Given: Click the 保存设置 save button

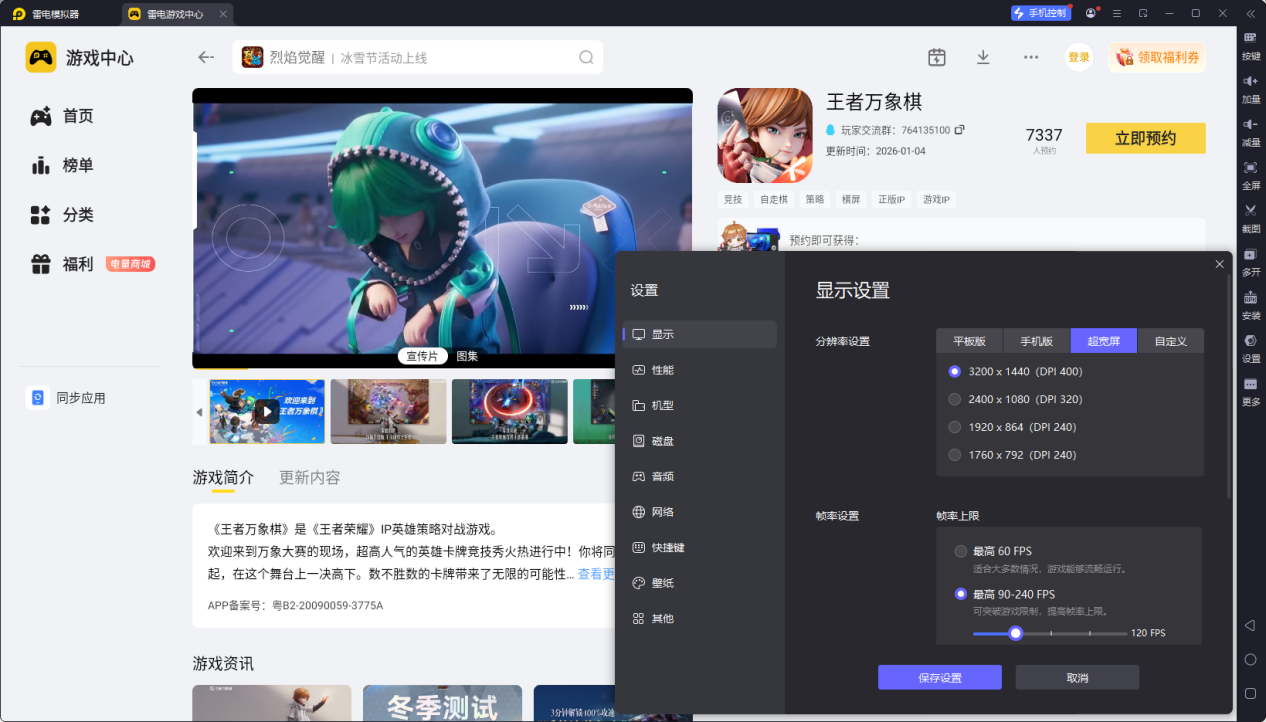Looking at the screenshot, I should (939, 677).
